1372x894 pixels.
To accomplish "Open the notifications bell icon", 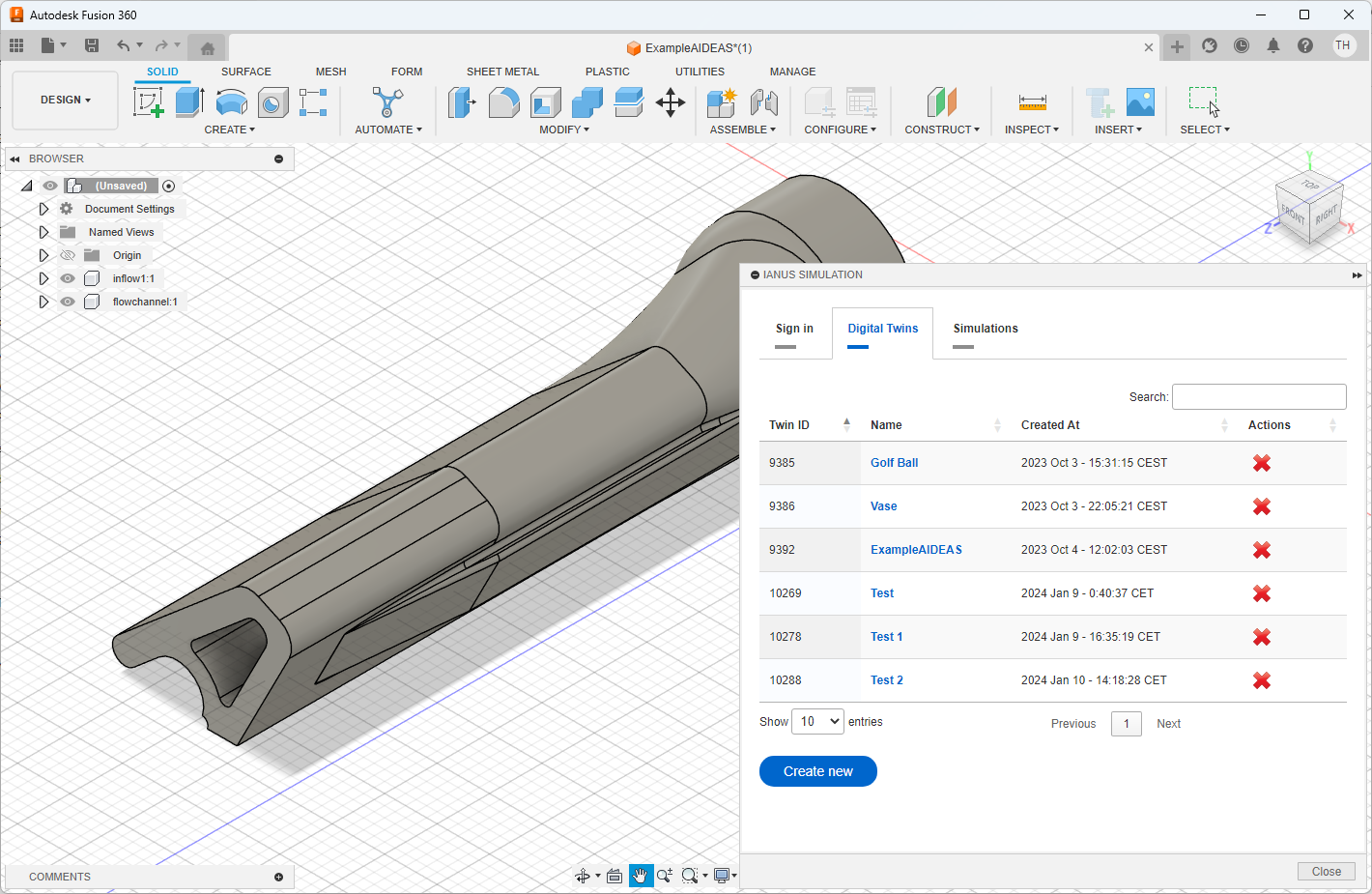I will coord(1273,45).
